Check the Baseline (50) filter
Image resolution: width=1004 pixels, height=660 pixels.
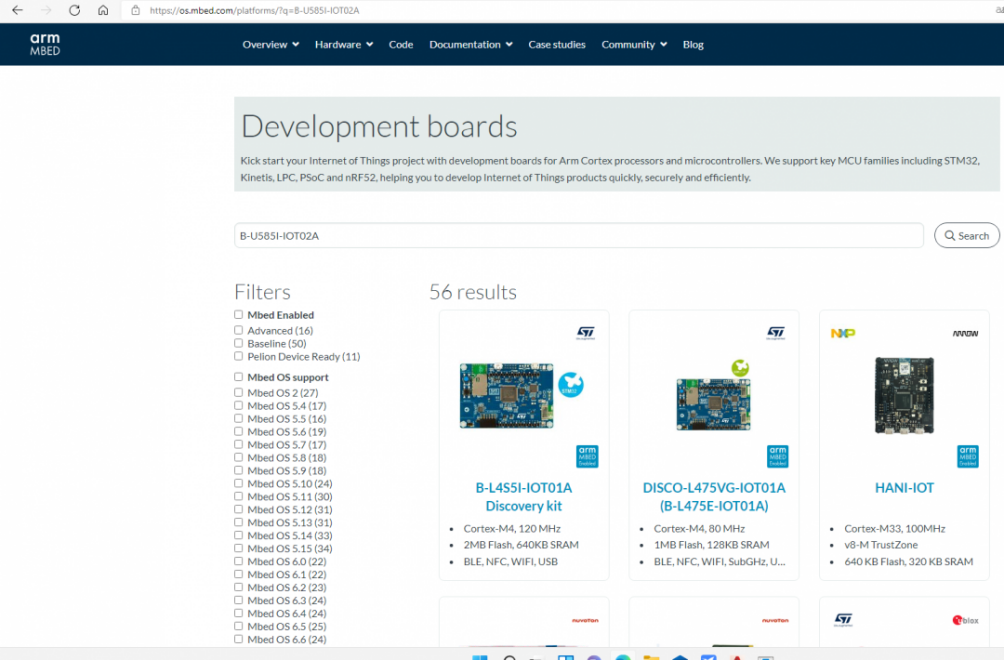[238, 343]
